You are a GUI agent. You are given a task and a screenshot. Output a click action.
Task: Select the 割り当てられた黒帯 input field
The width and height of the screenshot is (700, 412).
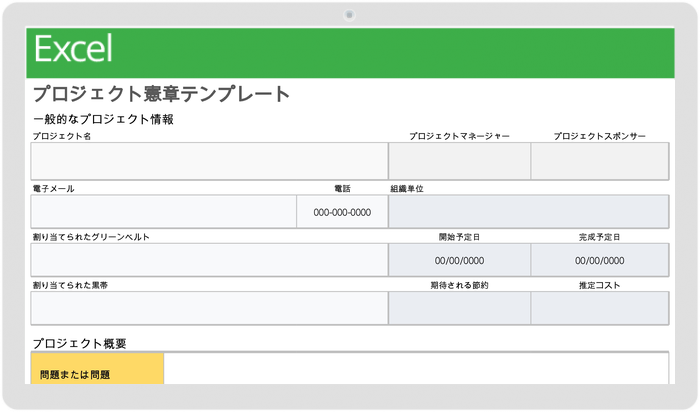click(209, 308)
